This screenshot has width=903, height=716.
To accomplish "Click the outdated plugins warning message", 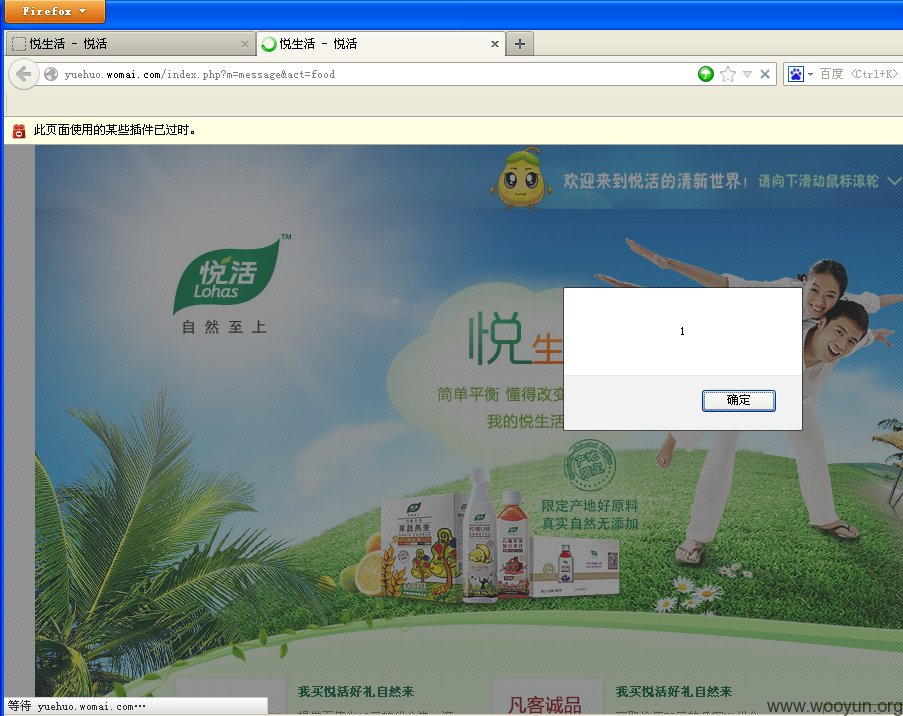I will tap(114, 130).
